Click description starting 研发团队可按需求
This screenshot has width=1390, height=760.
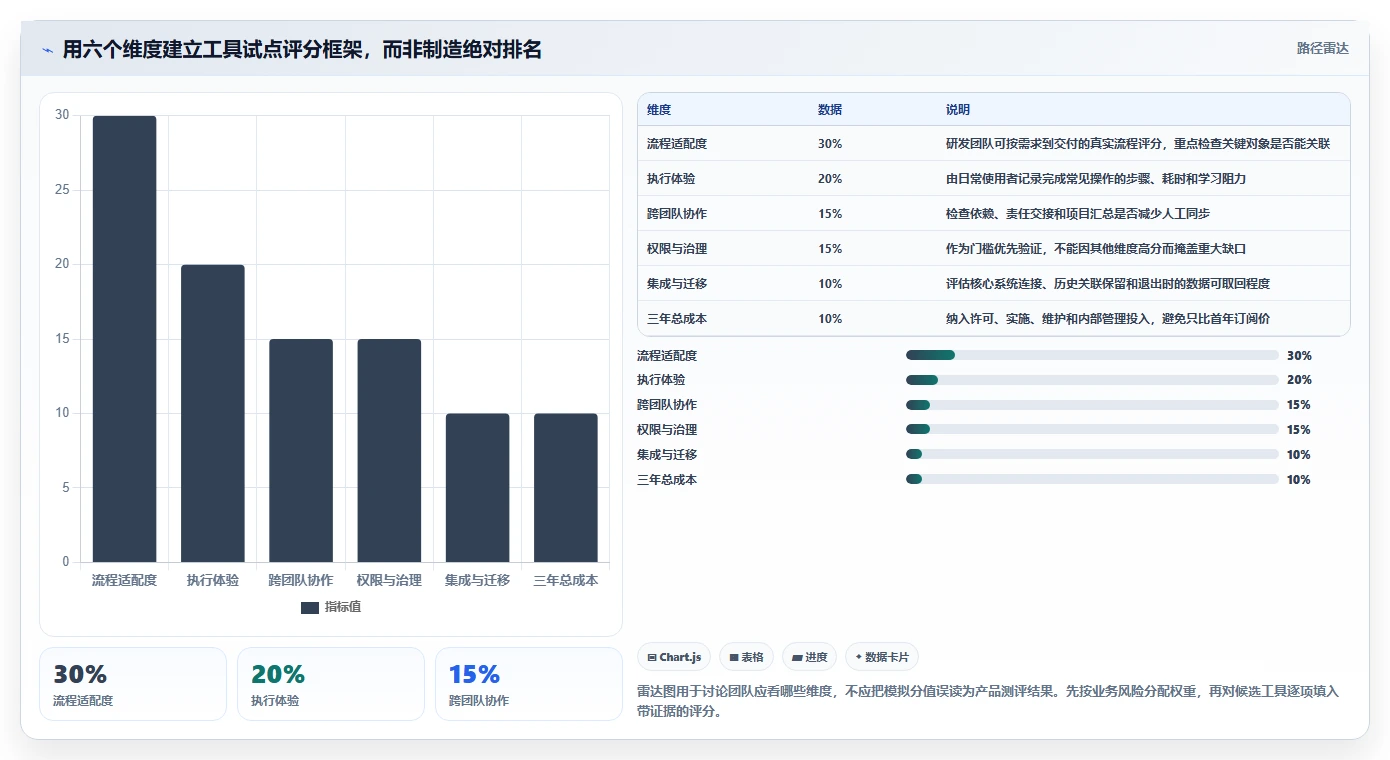click(x=1138, y=144)
